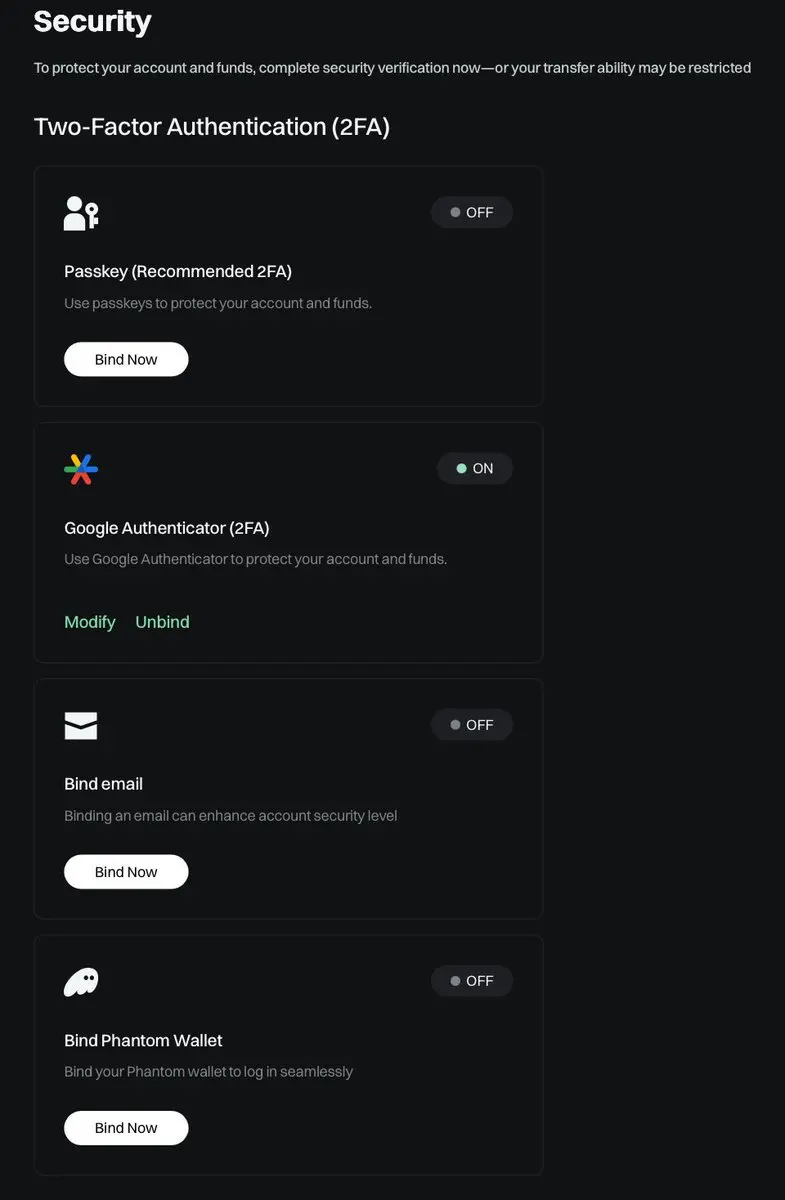Toggle the Google Authenticator ON status badge
Viewport: 785px width, 1200px height.
pyautogui.click(x=475, y=468)
